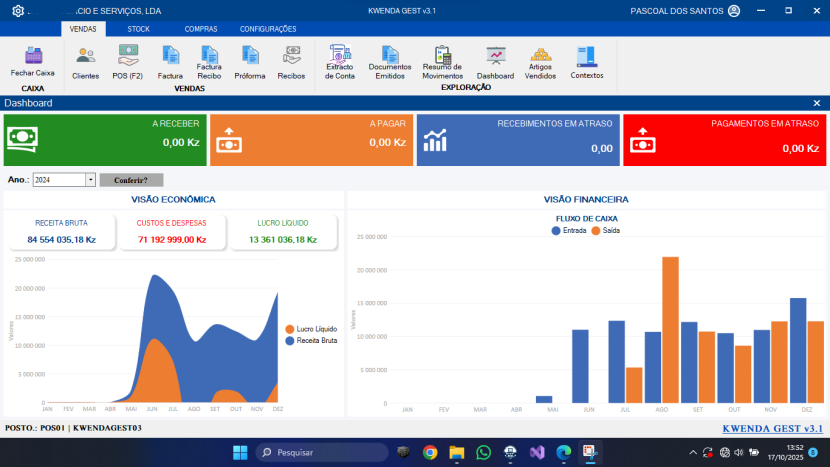Open the settings gear menu

pyautogui.click(x=17, y=11)
